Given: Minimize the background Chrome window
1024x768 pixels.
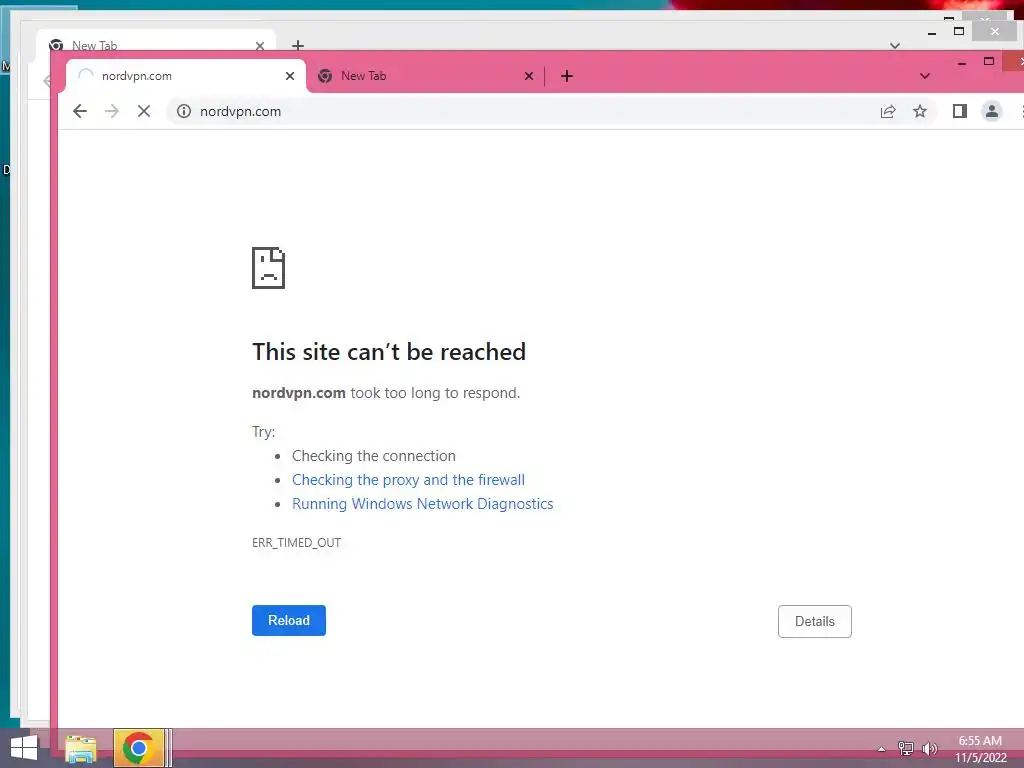Looking at the screenshot, I should 932,31.
